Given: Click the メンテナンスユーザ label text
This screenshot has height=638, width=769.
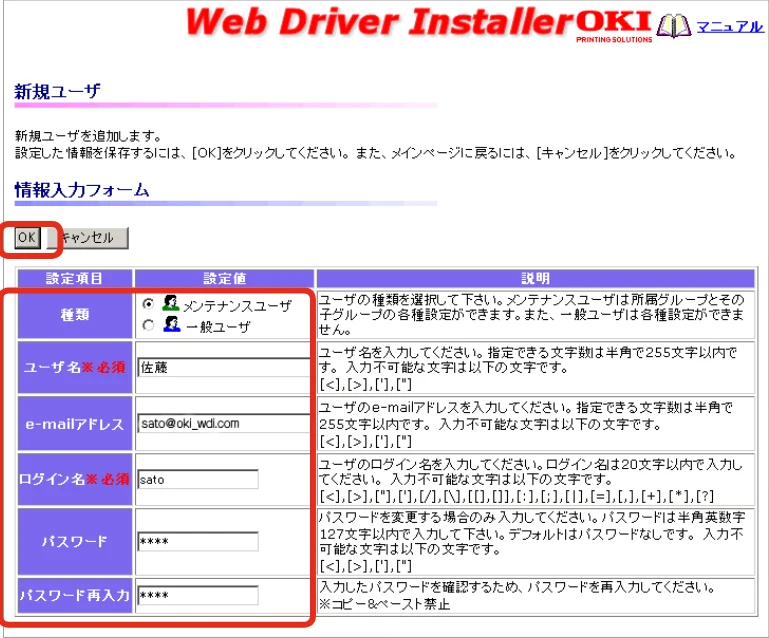Looking at the screenshot, I should (237, 306).
